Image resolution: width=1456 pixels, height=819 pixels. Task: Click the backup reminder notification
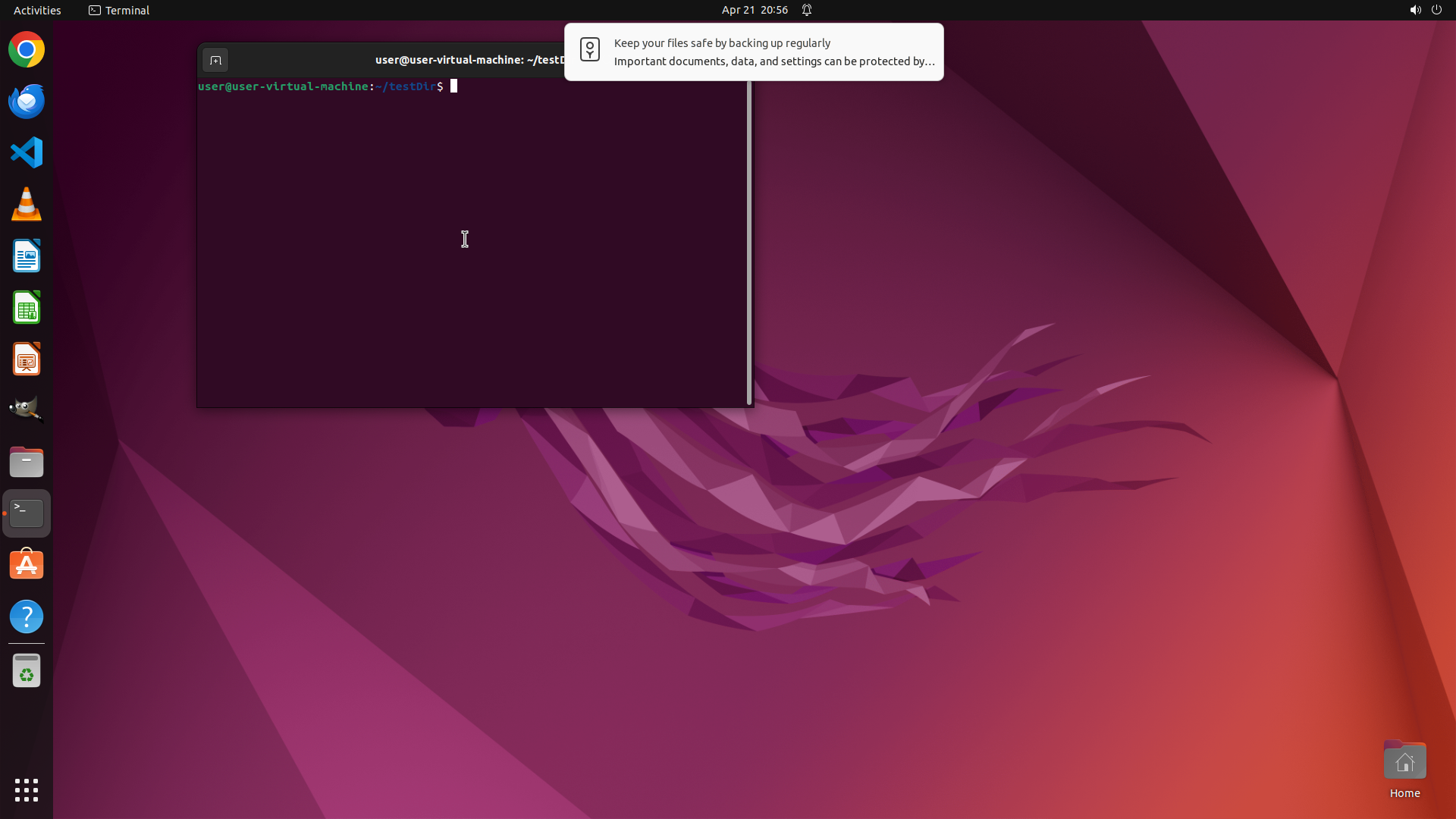[754, 52]
